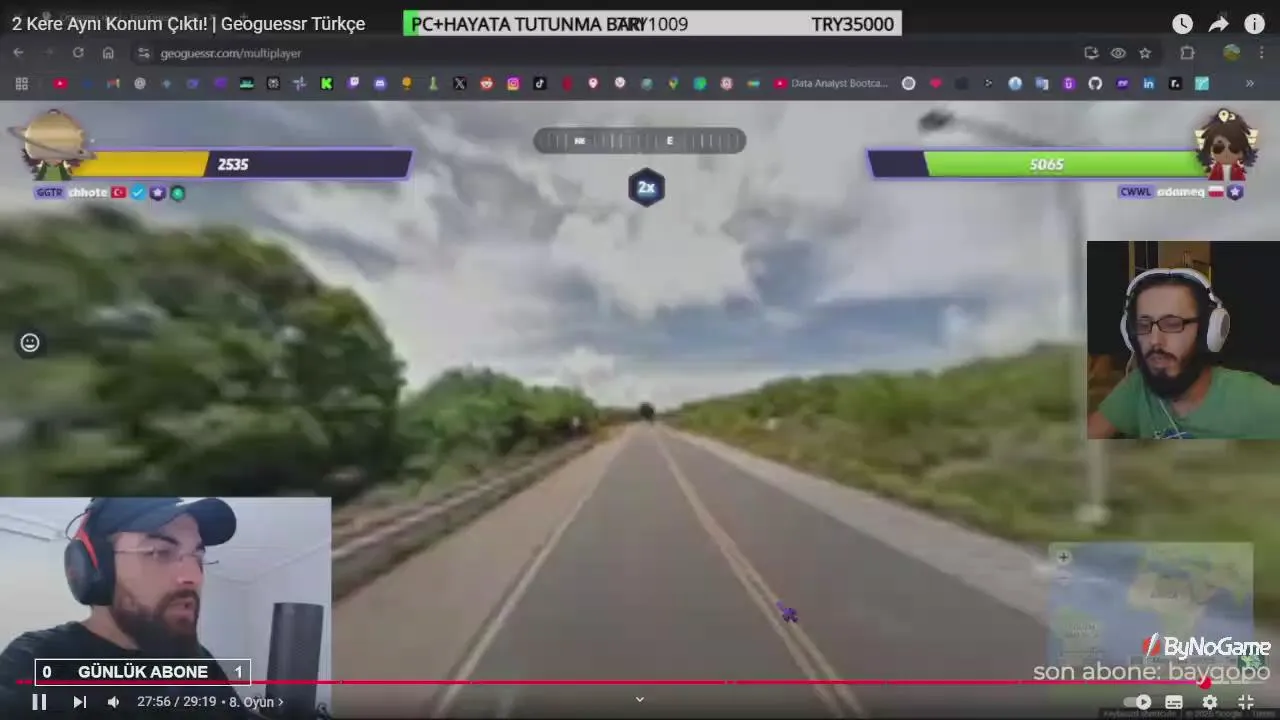Click the '27:56 / 29:19' time display
Viewport: 1280px width, 720px height.
pyautogui.click(x=177, y=702)
